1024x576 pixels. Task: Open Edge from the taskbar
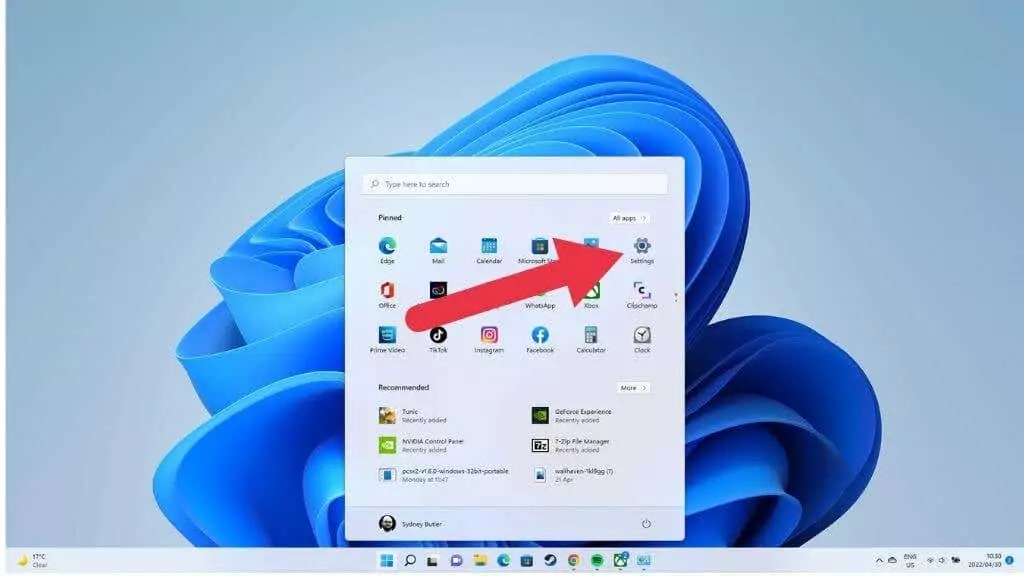(x=504, y=560)
